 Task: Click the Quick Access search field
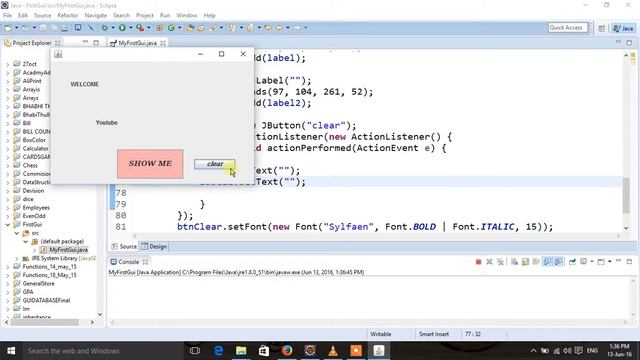pyautogui.click(x=568, y=28)
